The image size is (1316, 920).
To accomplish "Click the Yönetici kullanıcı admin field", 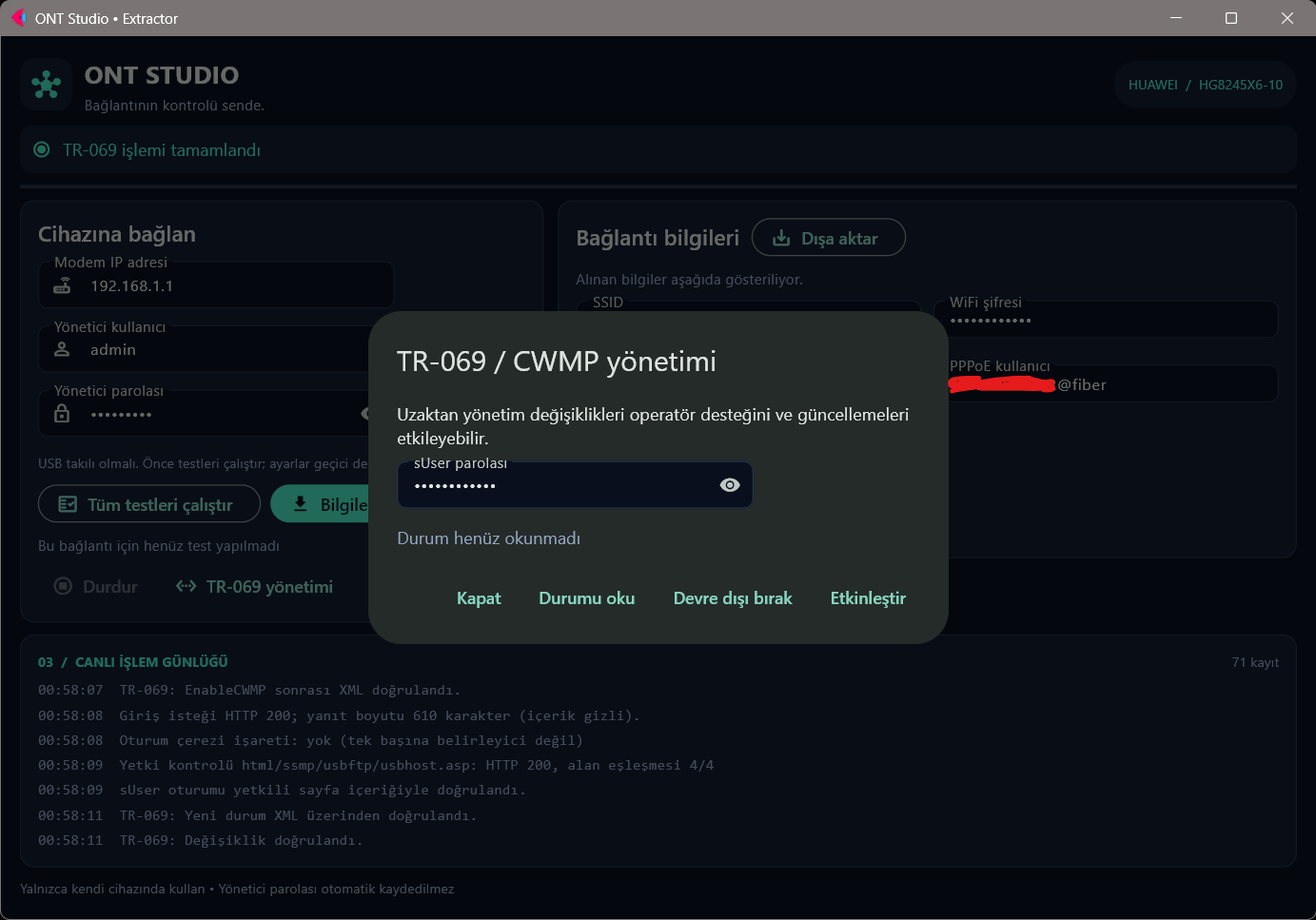I will 204,349.
